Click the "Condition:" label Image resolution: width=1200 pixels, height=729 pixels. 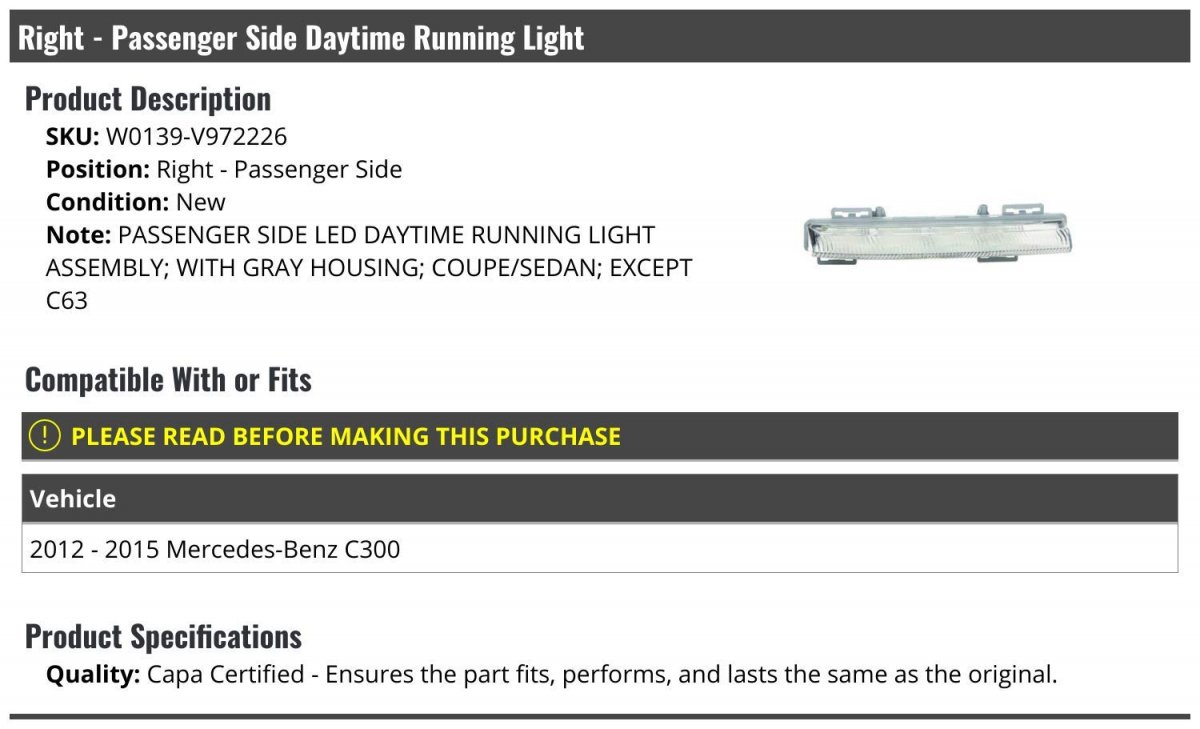(x=107, y=202)
